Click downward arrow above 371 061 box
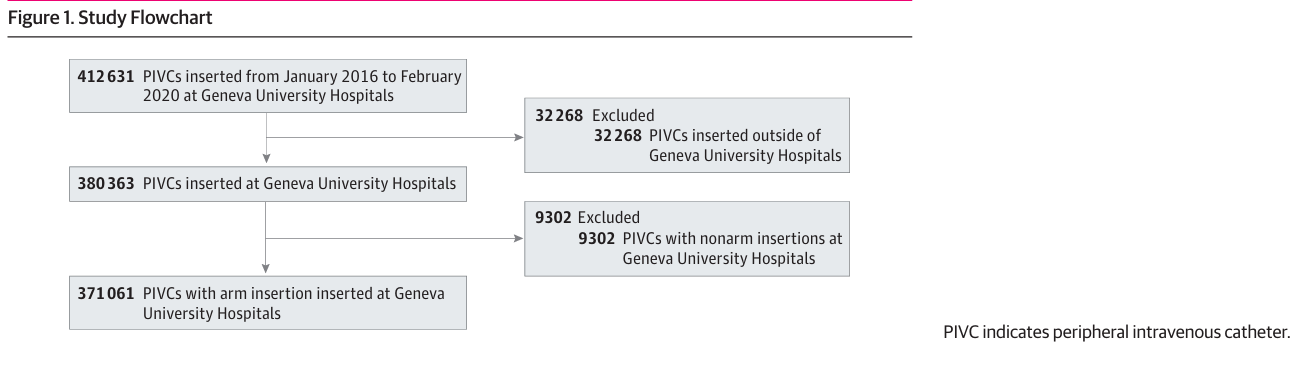 (x=266, y=267)
